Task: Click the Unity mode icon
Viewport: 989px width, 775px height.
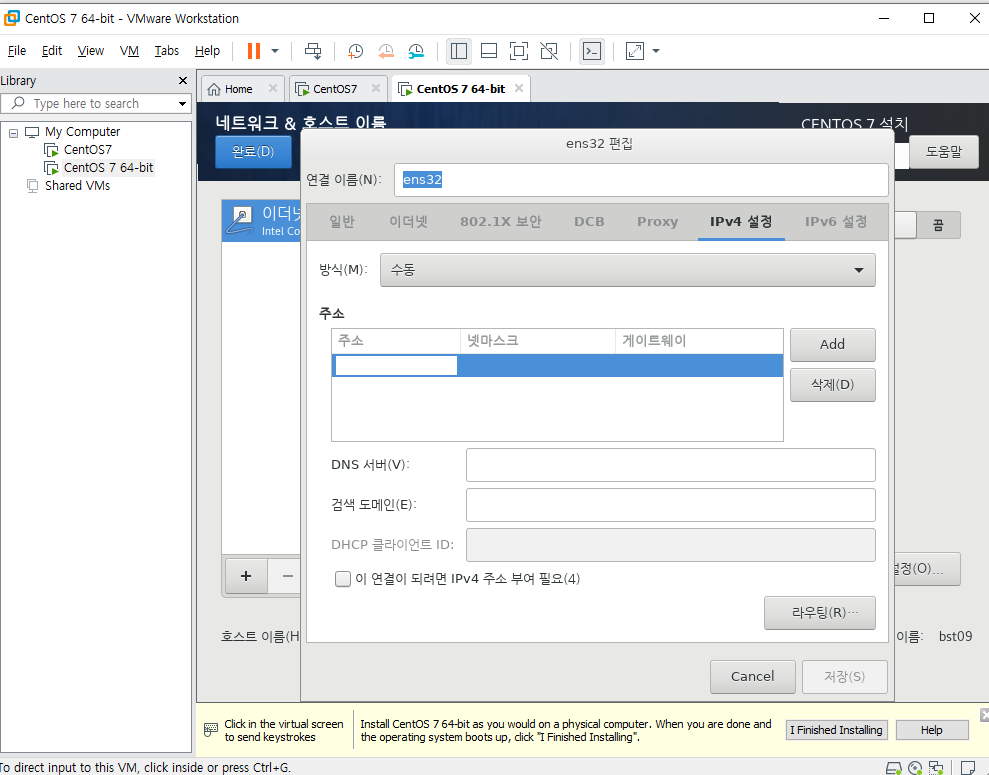Action: [x=549, y=51]
